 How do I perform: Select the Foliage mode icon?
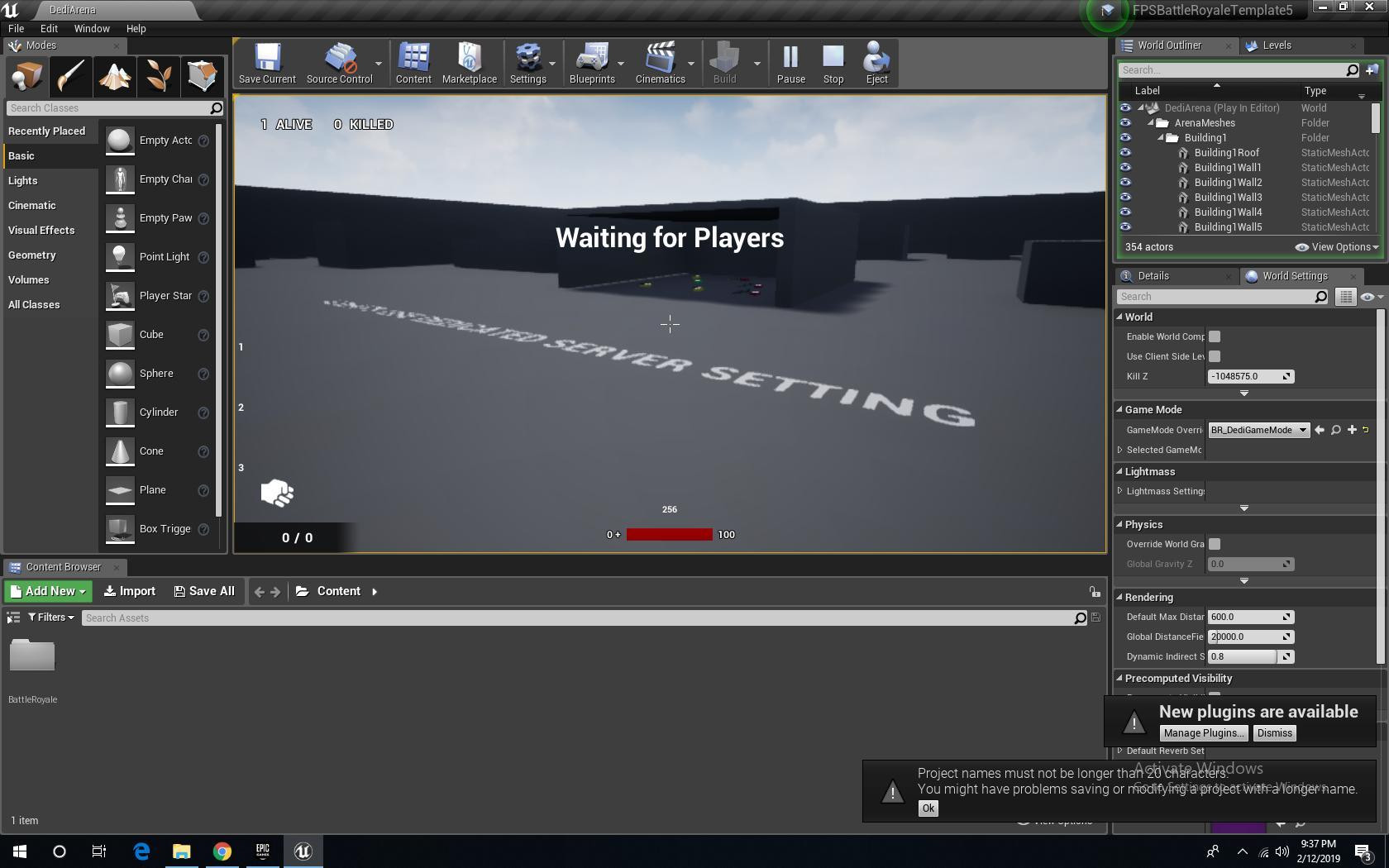pyautogui.click(x=158, y=76)
